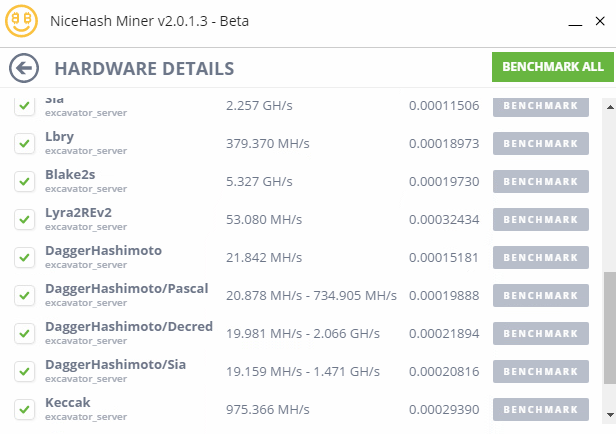Minimize the NiceHash Miner window
This screenshot has width=616, height=434.
coord(573,21)
